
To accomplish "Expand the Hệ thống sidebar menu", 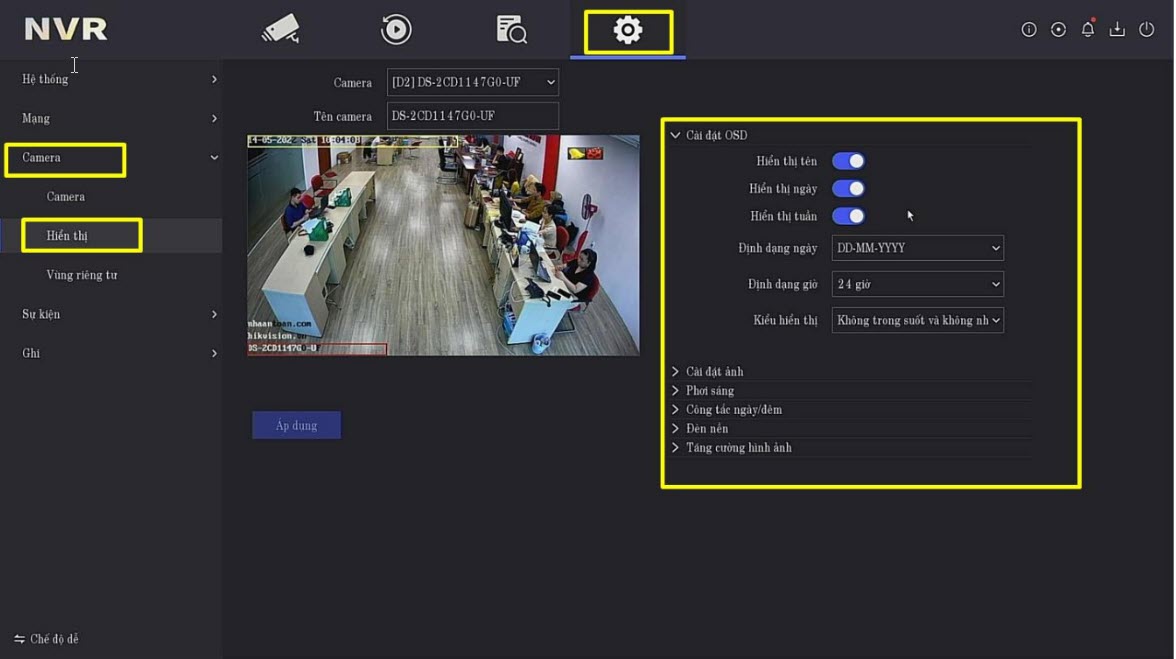I will (119, 79).
